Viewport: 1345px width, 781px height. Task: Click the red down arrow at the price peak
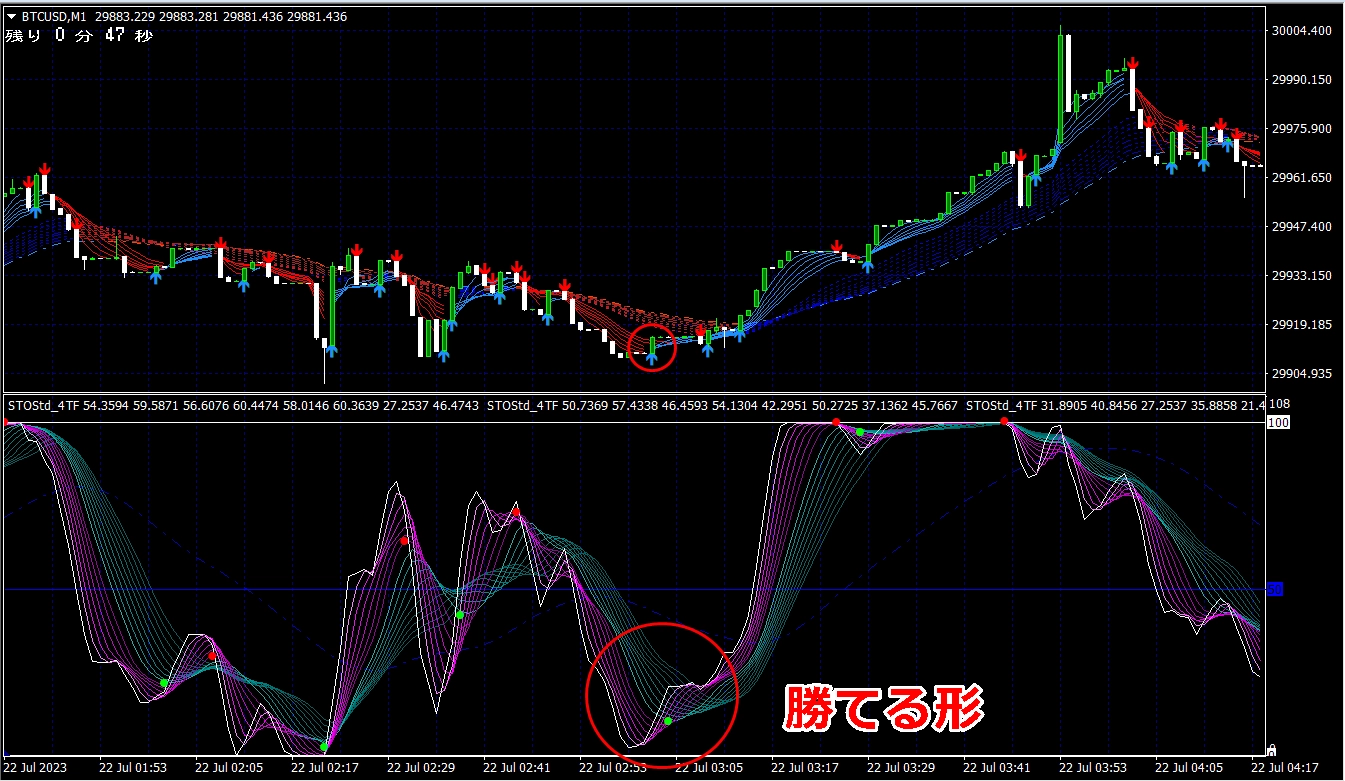click(1132, 64)
